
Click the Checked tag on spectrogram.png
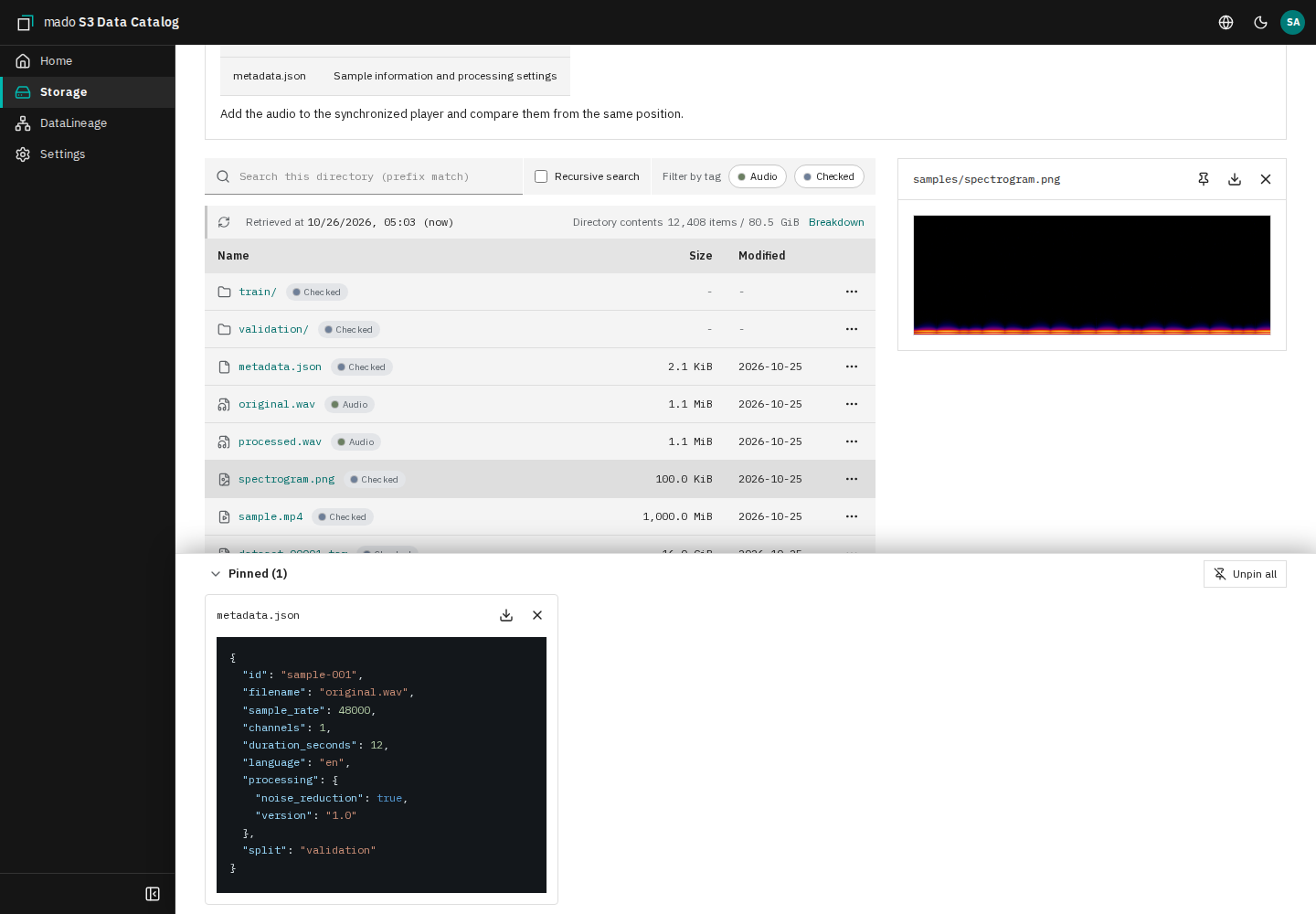point(375,479)
